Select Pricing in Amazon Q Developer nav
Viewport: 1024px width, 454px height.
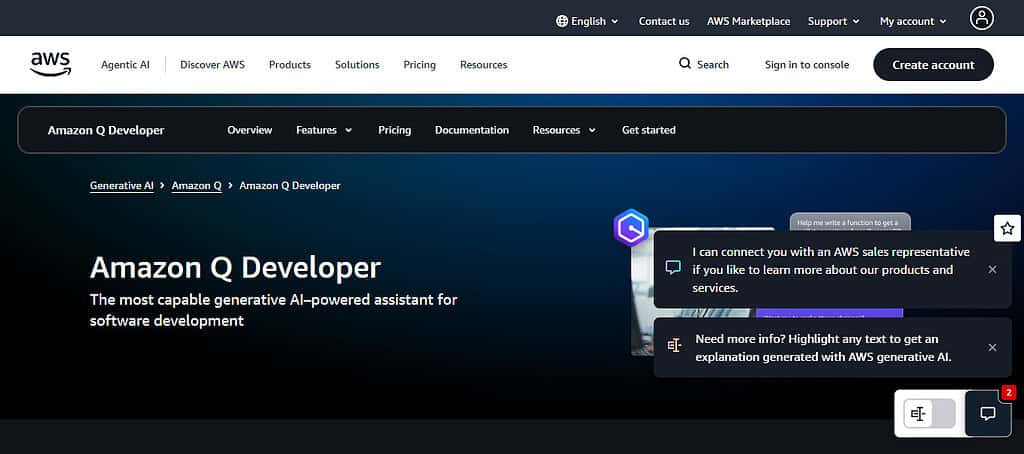click(394, 130)
